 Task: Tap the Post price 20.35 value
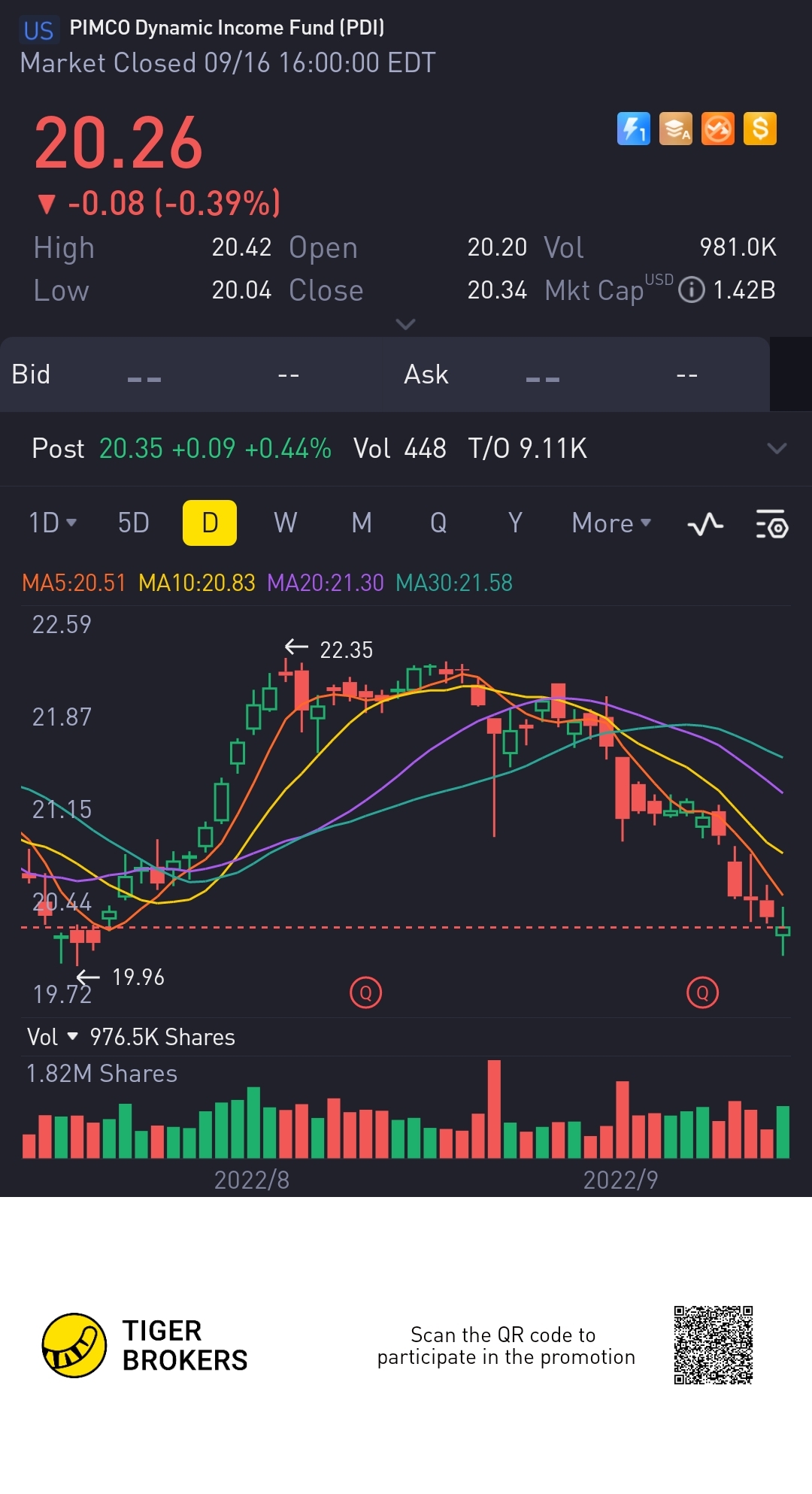click(131, 449)
